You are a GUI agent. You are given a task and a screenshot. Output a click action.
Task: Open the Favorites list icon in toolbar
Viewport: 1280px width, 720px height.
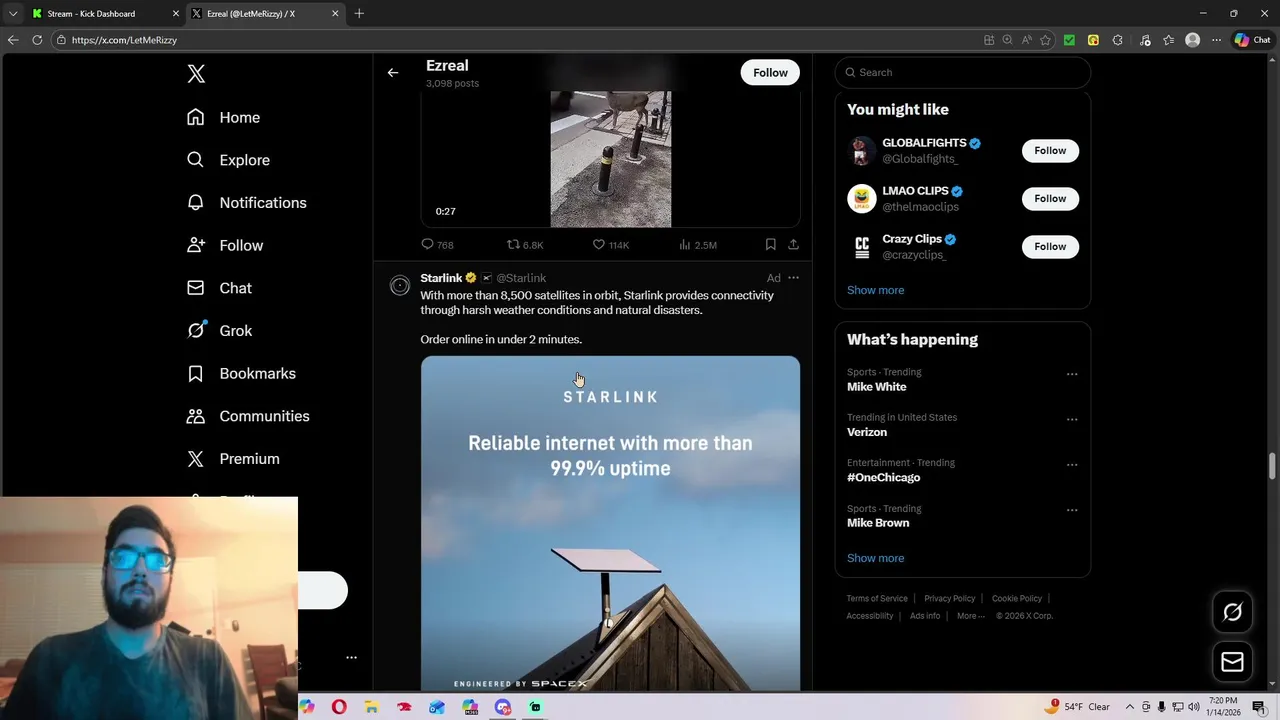(1168, 40)
